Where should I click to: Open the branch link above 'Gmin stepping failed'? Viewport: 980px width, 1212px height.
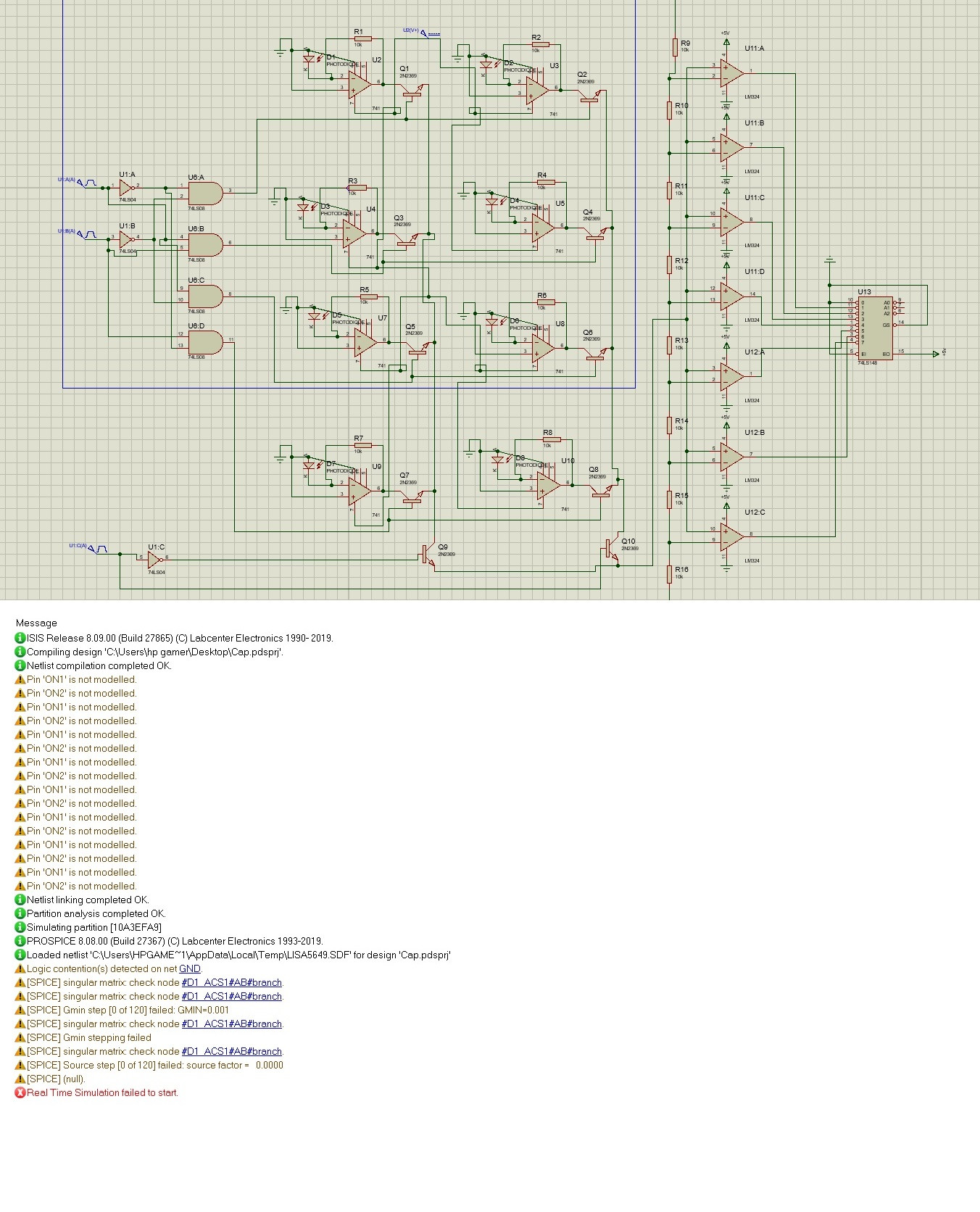tap(232, 1024)
